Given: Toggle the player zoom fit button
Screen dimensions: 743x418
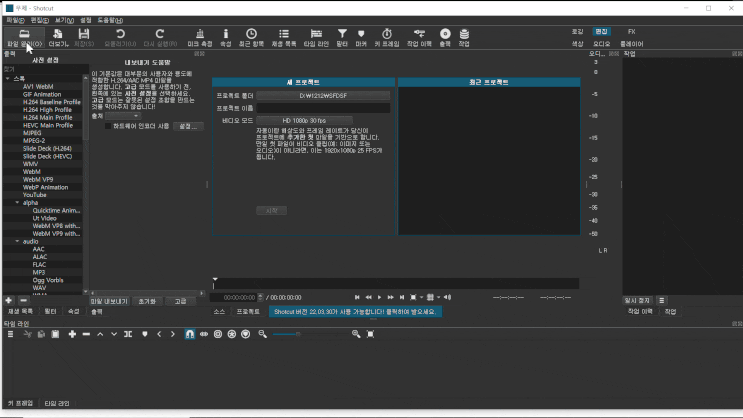Looking at the screenshot, I should click(x=413, y=297).
